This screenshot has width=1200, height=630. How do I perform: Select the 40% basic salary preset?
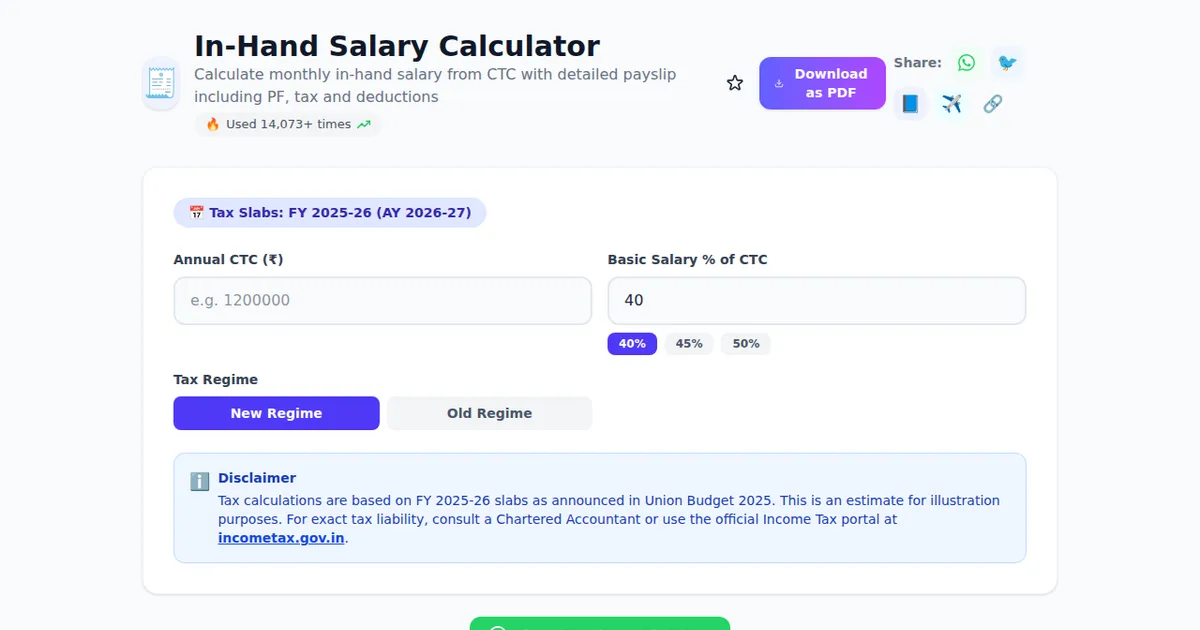click(x=632, y=344)
